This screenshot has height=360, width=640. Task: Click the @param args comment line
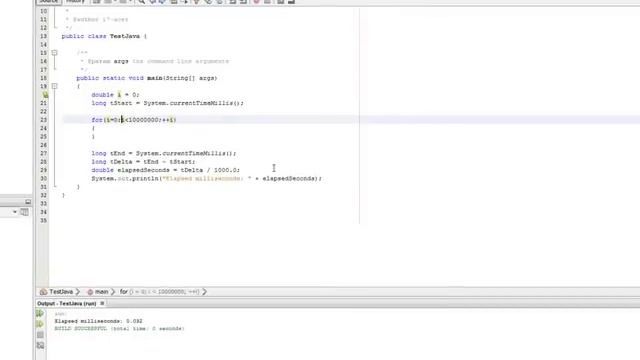pyautogui.click(x=155, y=61)
